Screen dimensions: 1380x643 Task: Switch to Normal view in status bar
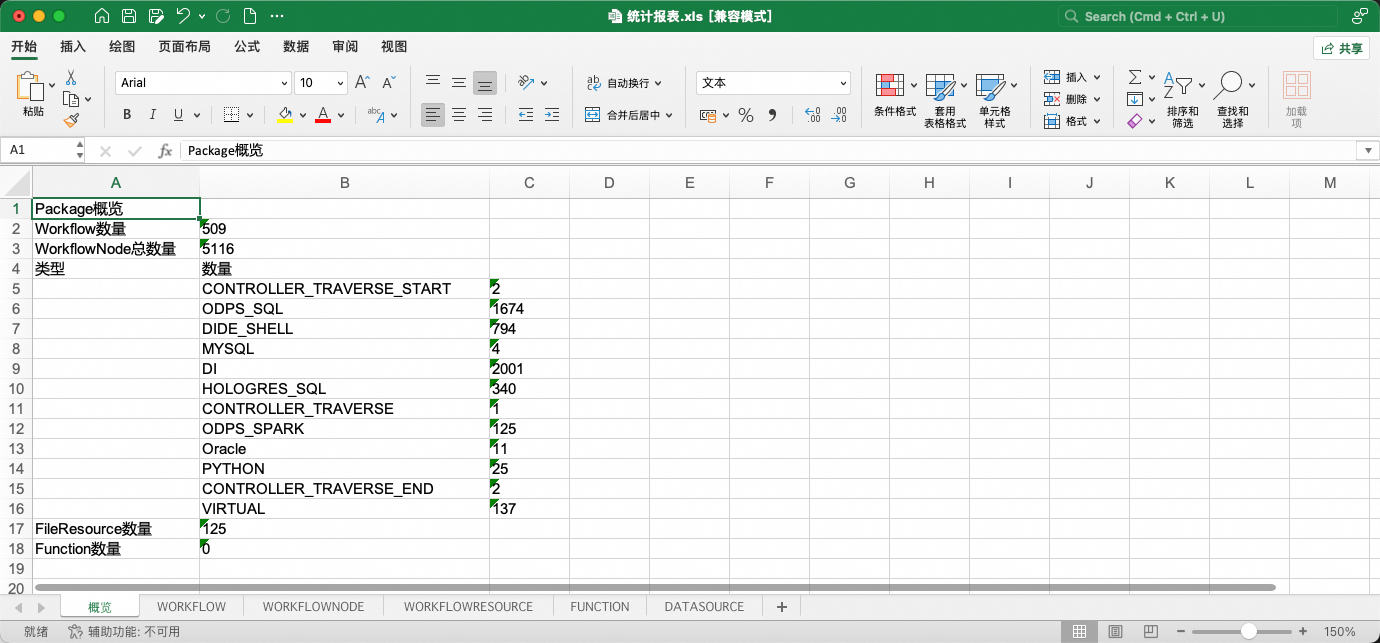(x=1079, y=632)
